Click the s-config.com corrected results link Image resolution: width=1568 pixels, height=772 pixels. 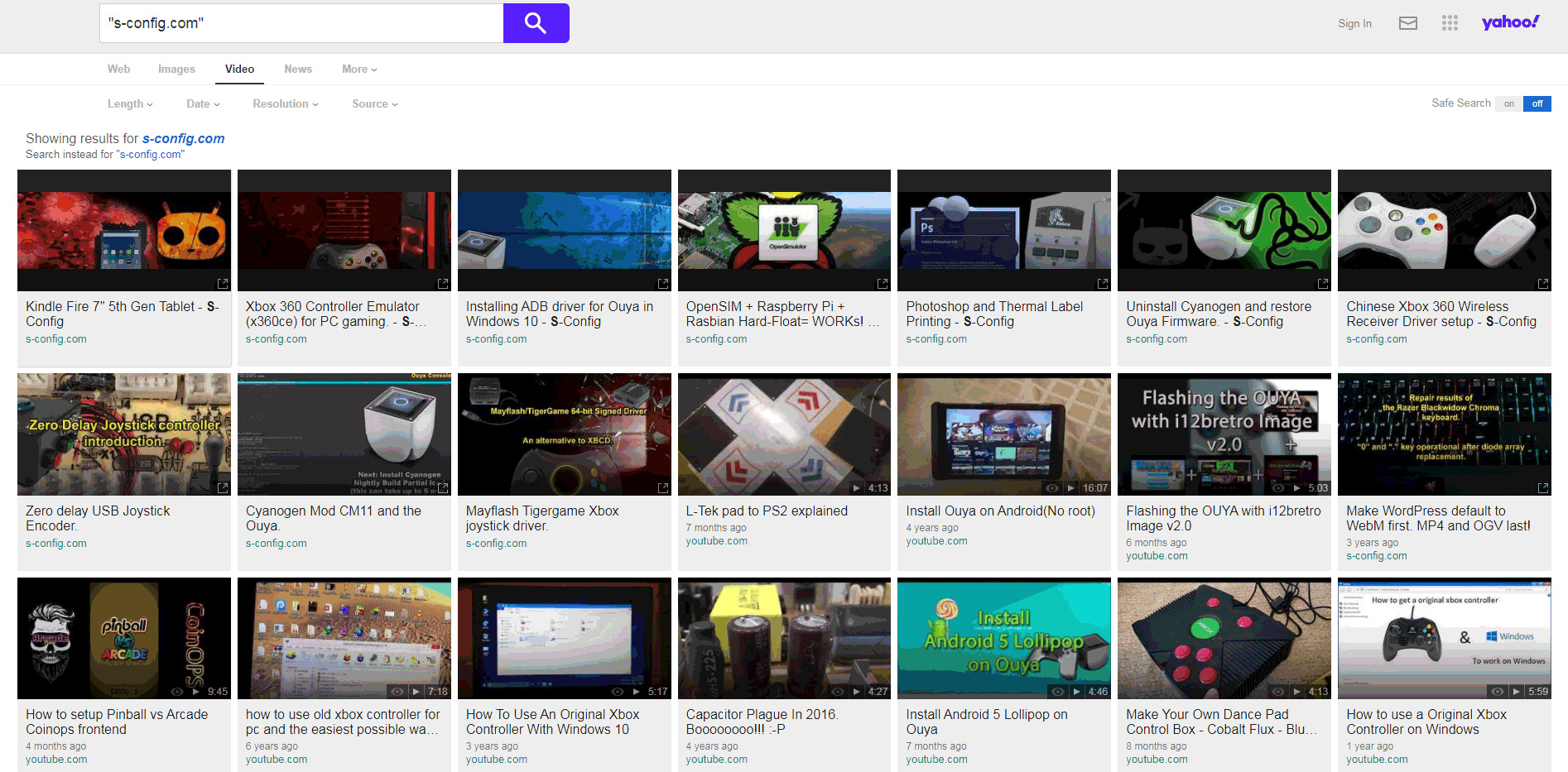pos(184,138)
